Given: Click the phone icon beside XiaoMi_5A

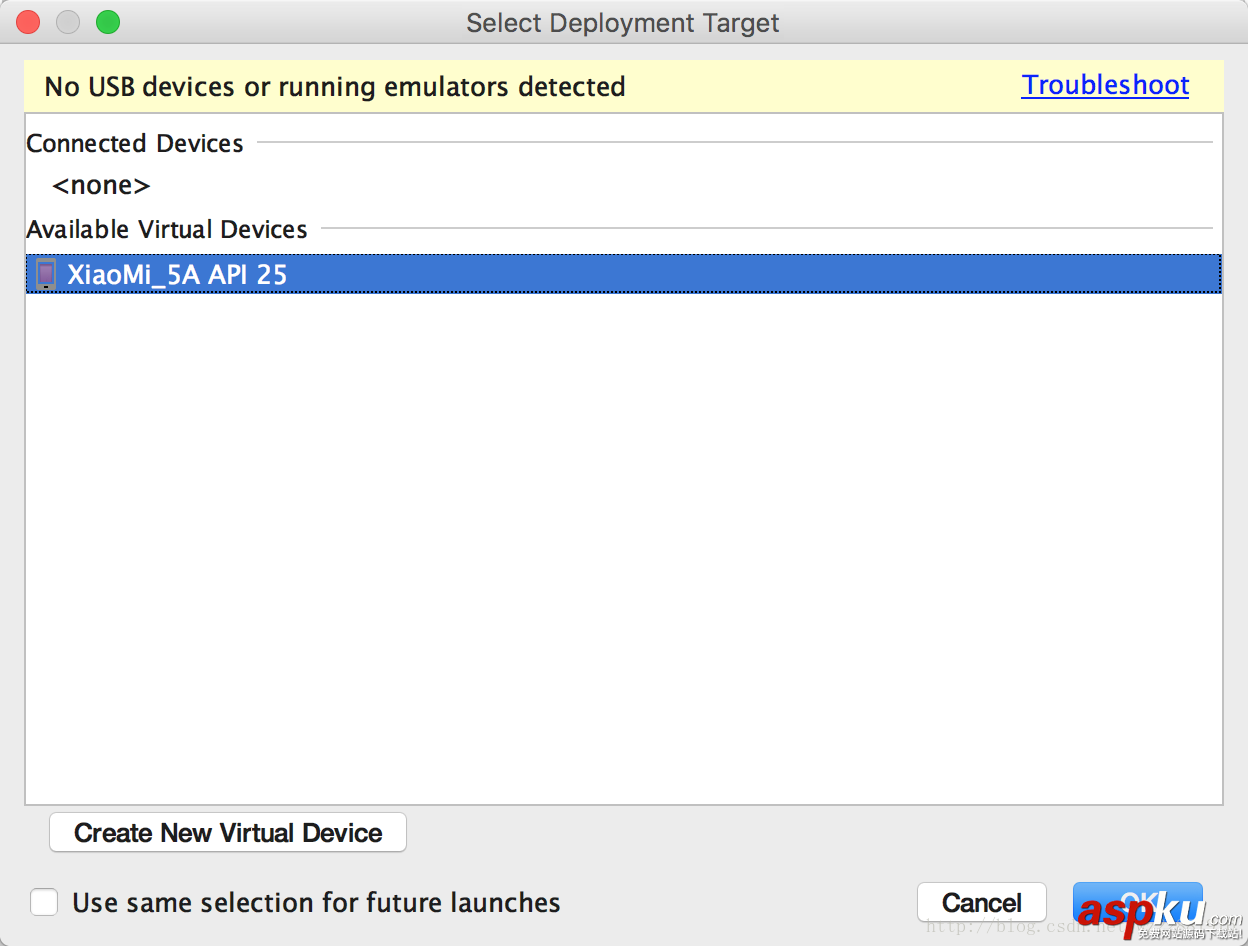Looking at the screenshot, I should point(45,274).
